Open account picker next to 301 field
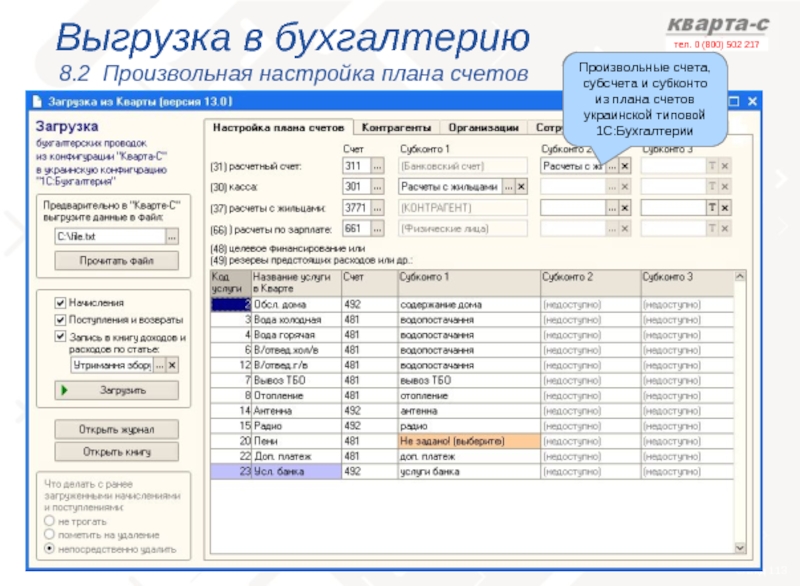The width and height of the screenshot is (800, 586). tap(378, 187)
